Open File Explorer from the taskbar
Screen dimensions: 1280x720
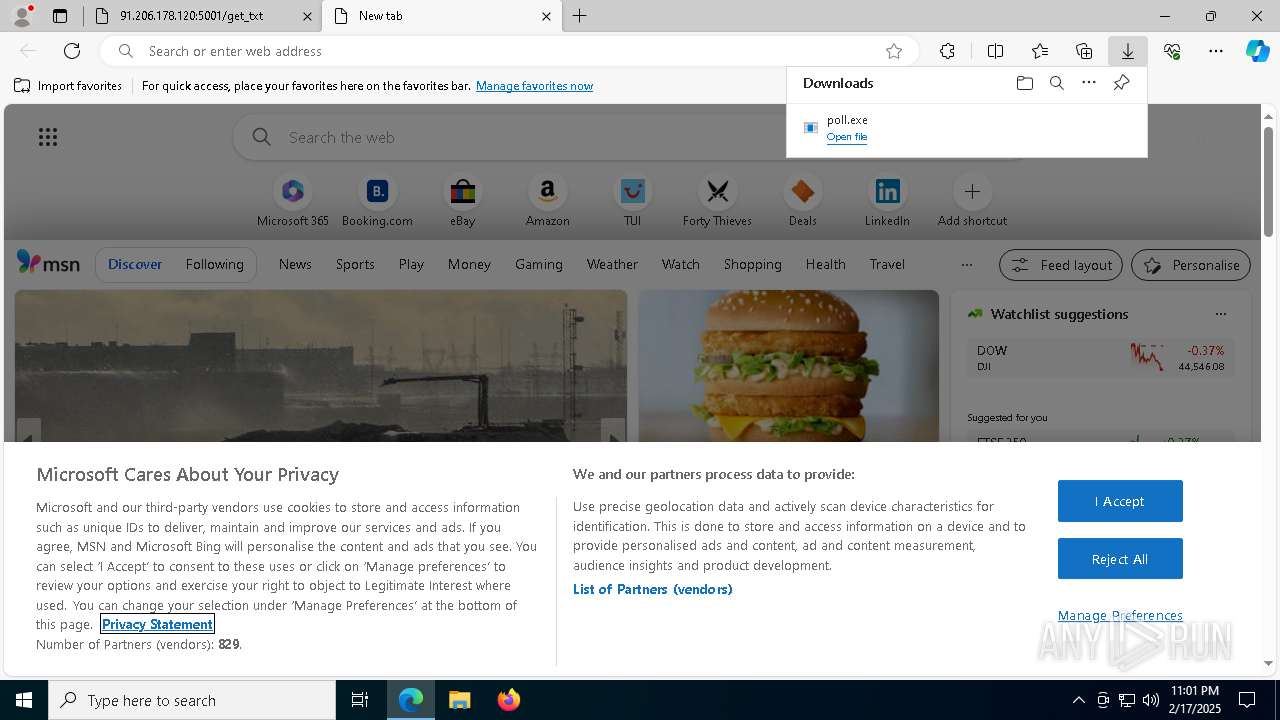click(x=459, y=700)
